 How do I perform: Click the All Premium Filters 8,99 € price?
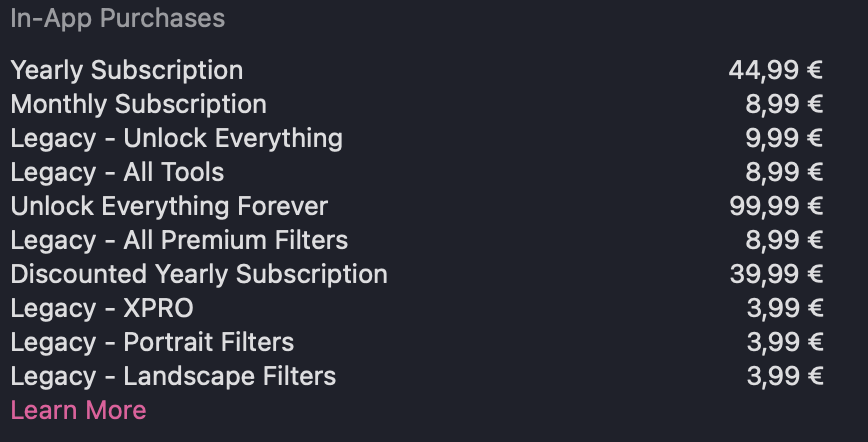click(x=784, y=240)
